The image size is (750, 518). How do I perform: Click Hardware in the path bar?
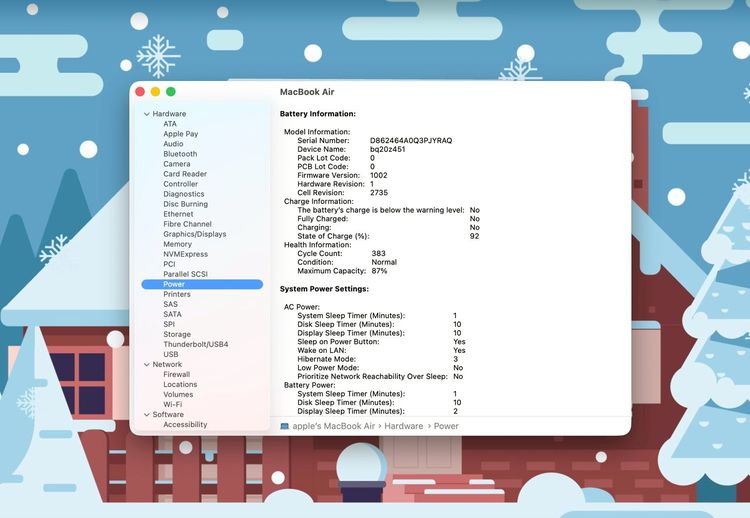tap(404, 426)
